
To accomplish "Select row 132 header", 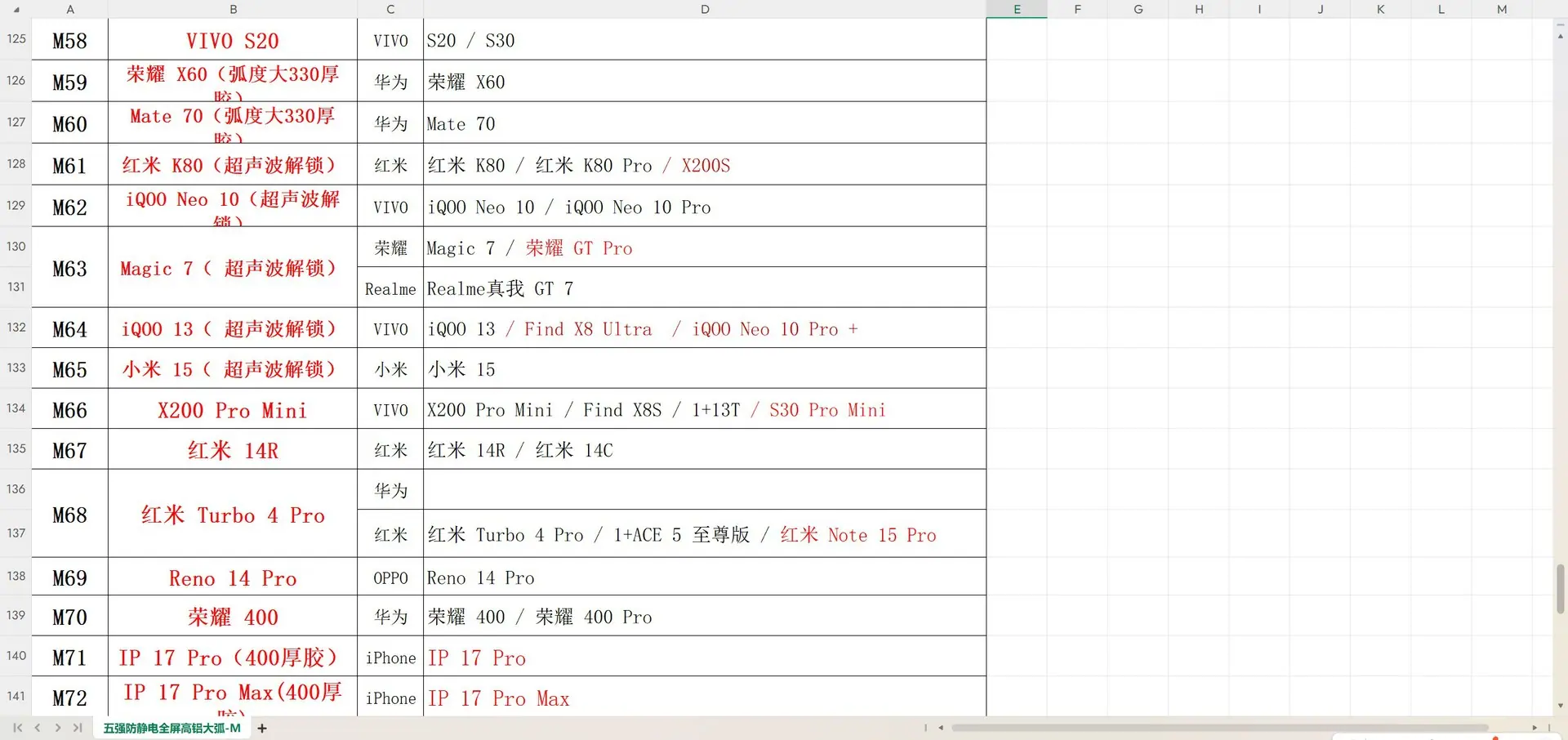I will (x=16, y=328).
